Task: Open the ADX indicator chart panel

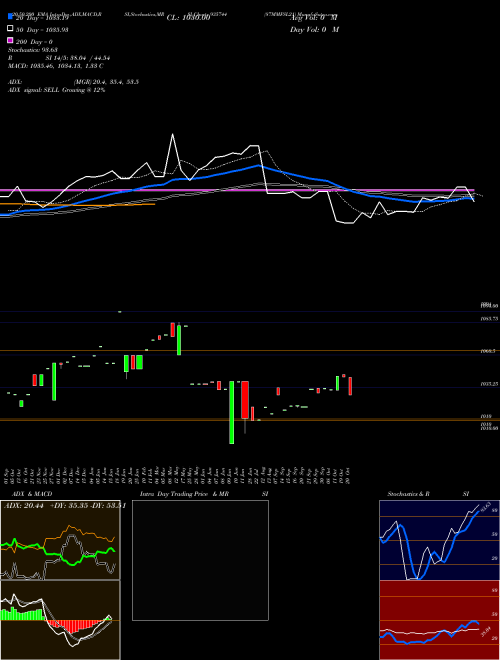Action: [60, 540]
